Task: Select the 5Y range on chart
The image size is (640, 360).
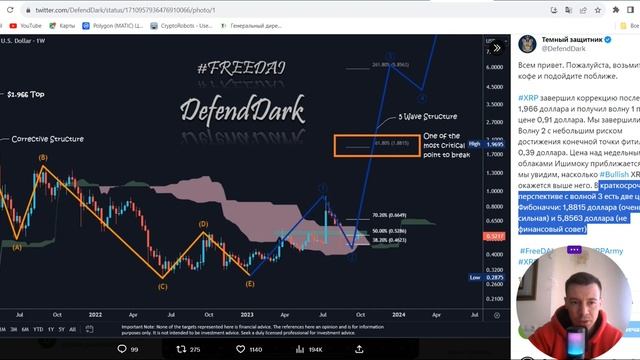Action: point(61,329)
